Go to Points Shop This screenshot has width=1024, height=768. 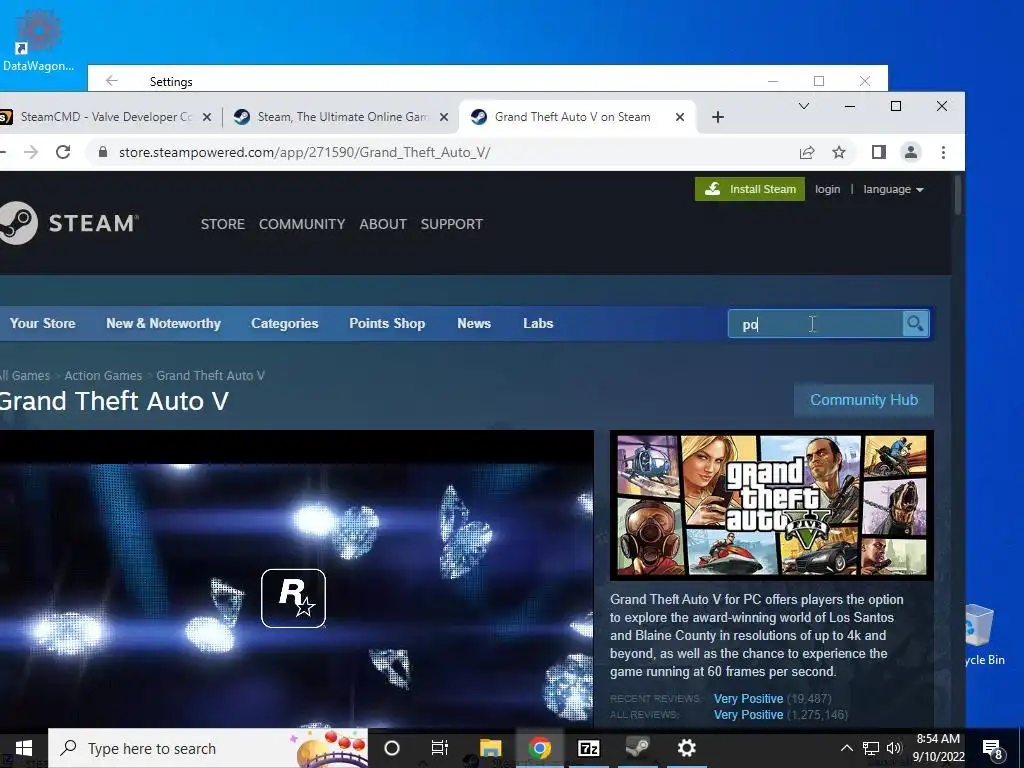click(x=387, y=323)
